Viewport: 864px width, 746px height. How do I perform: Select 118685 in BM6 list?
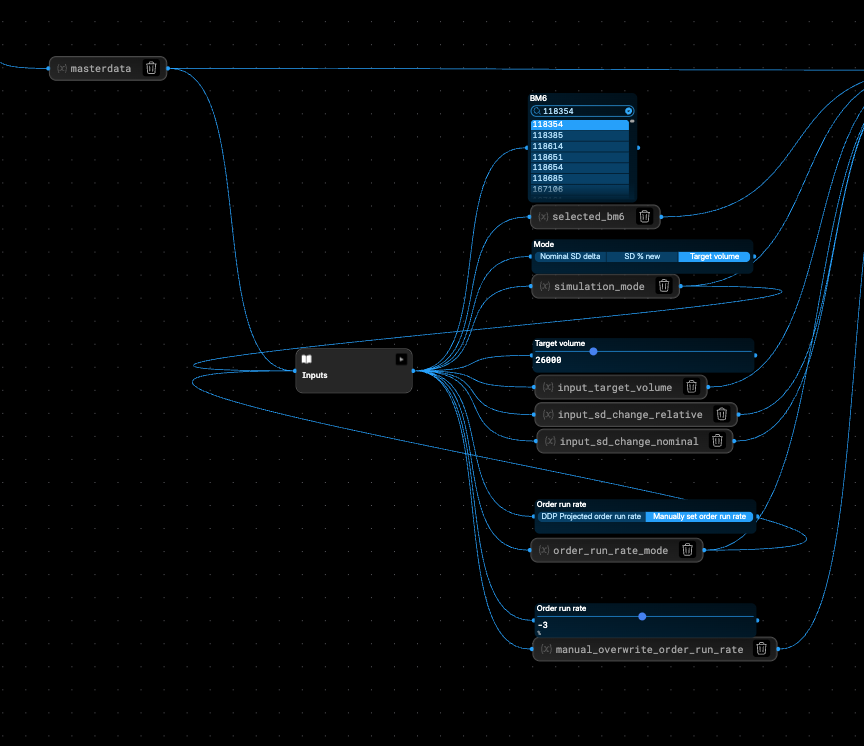click(580, 179)
